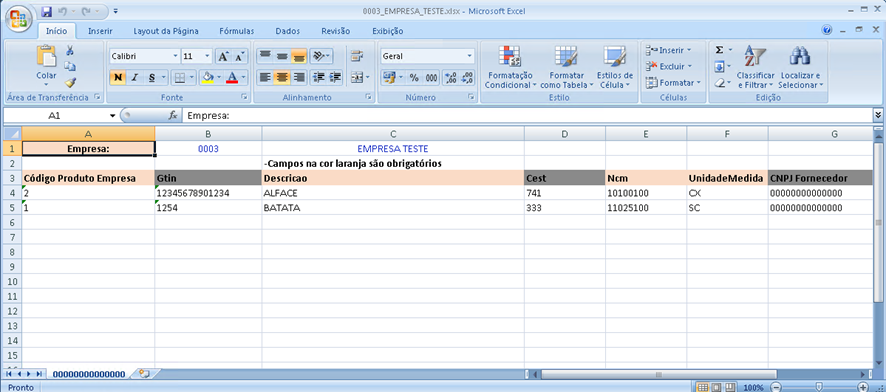Decrease the indent
This screenshot has width=886, height=392.
click(319, 77)
